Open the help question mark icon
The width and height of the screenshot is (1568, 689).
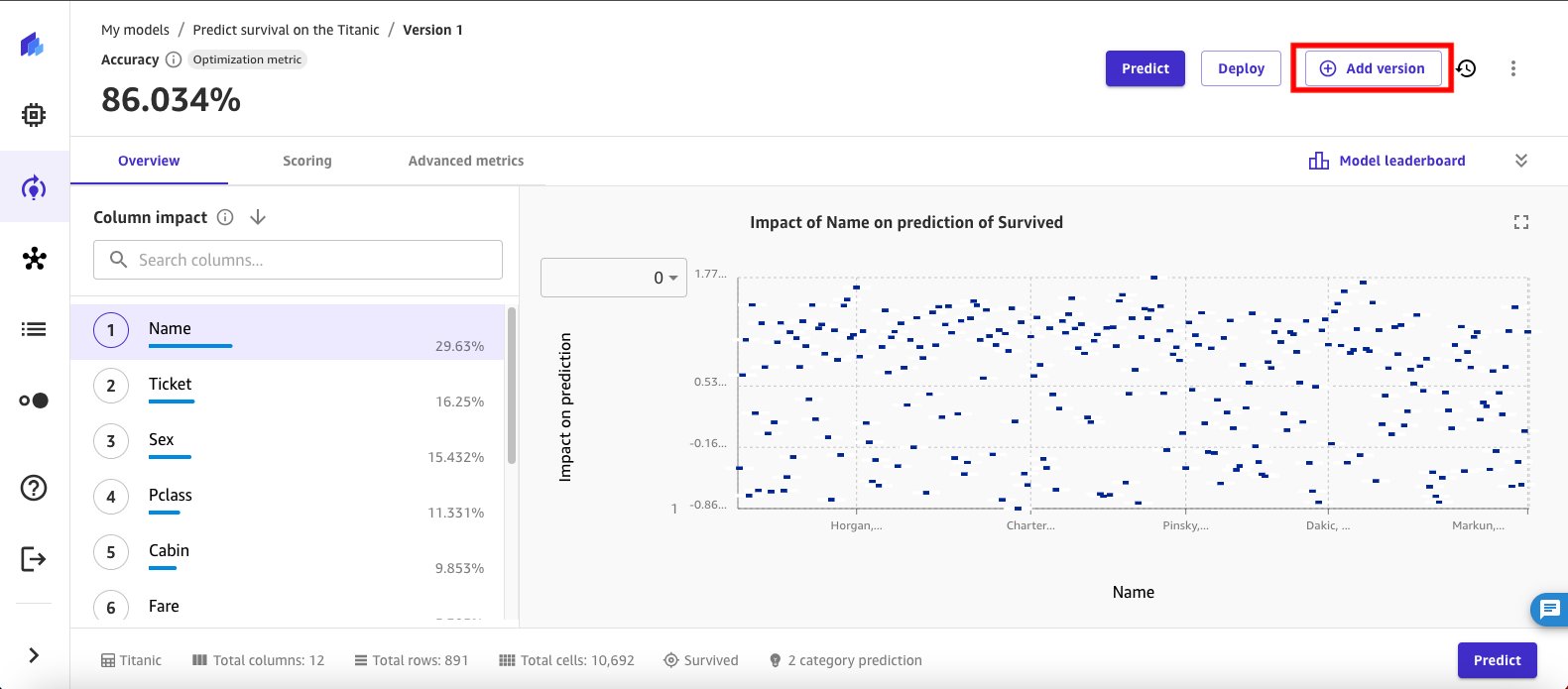[34, 488]
